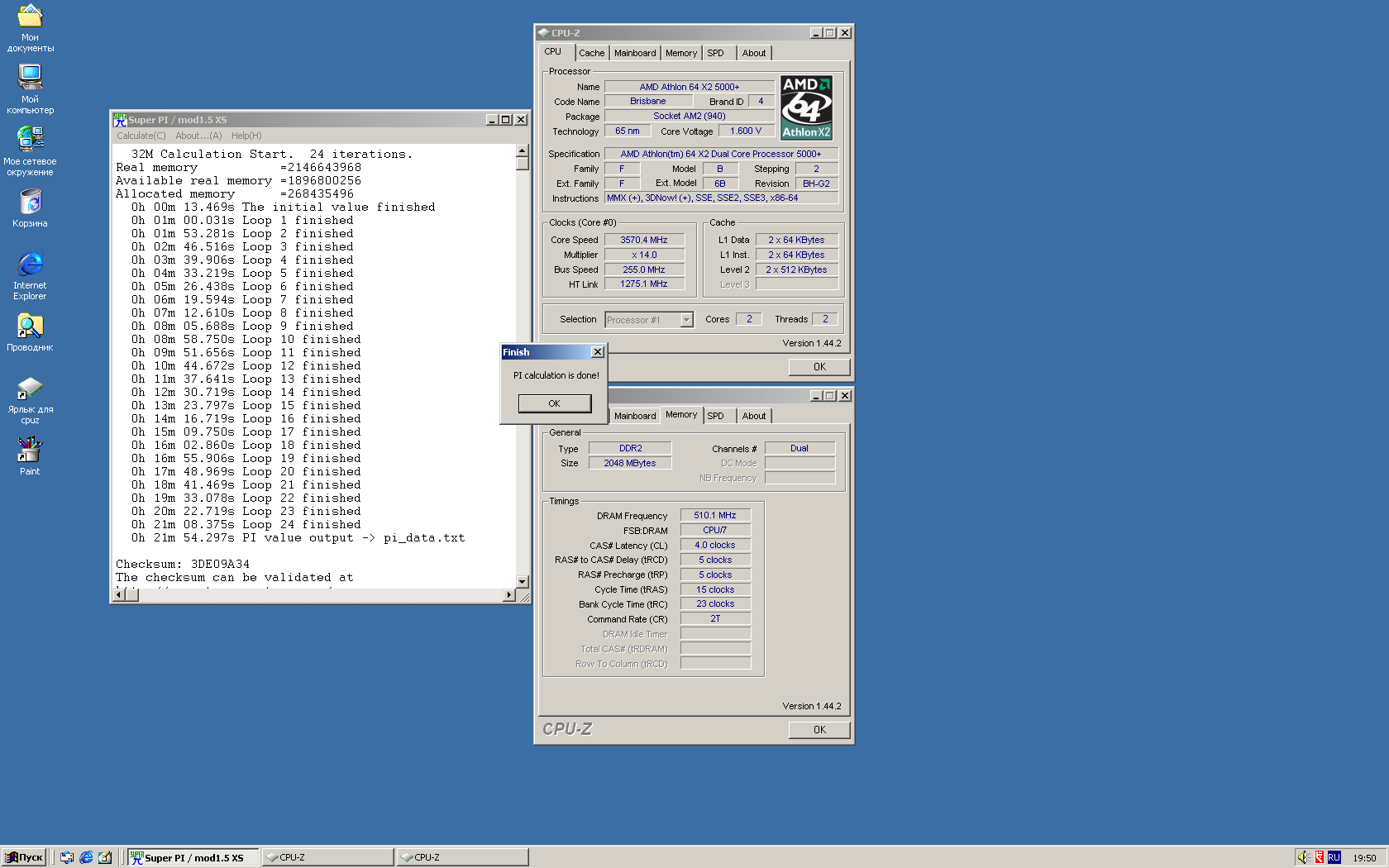Click the Loop 24 finished line
This screenshot has width=1389, height=868.
pos(246,524)
